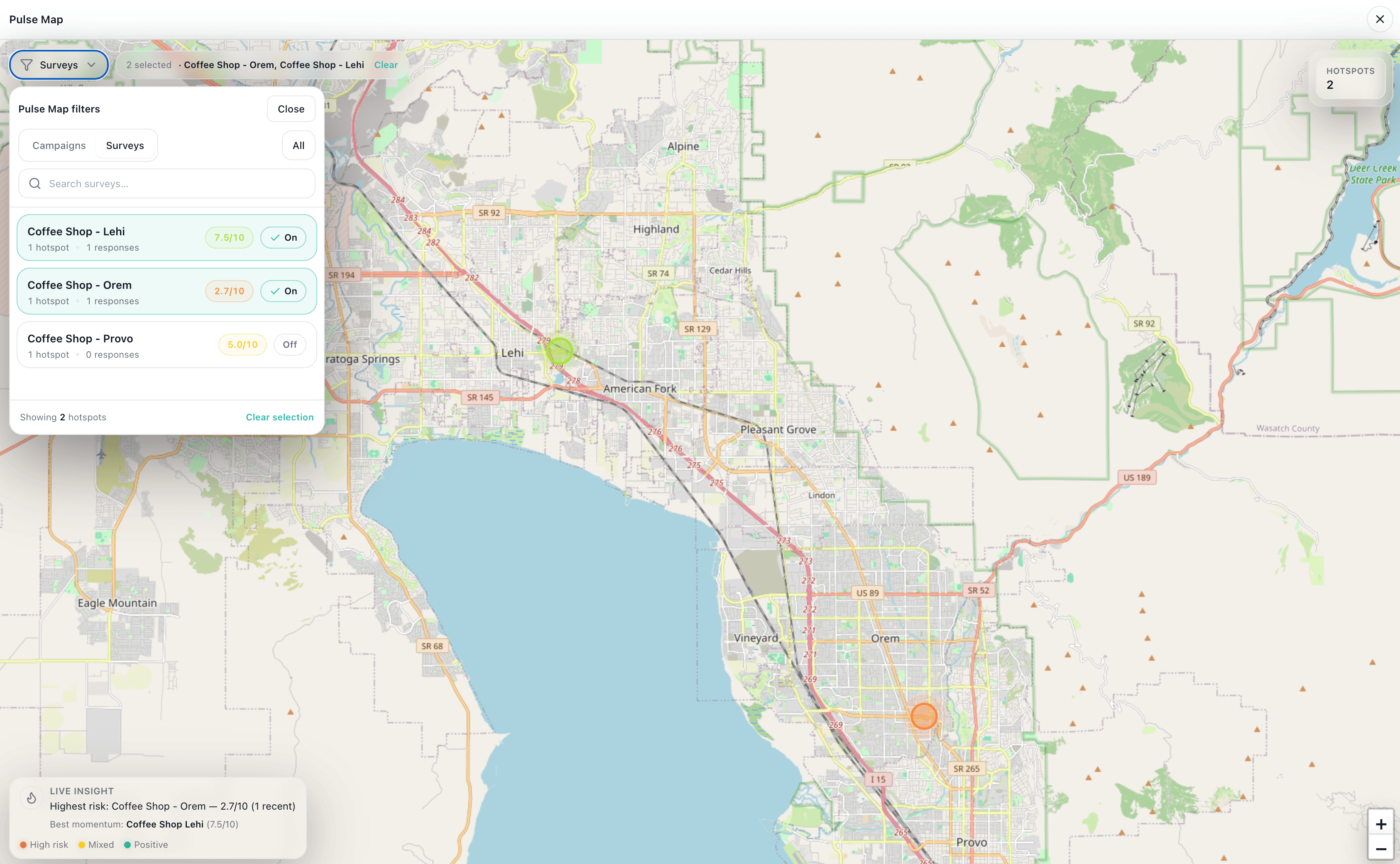This screenshot has height=864, width=1400.
Task: Click the Search surveys input field
Action: (166, 183)
